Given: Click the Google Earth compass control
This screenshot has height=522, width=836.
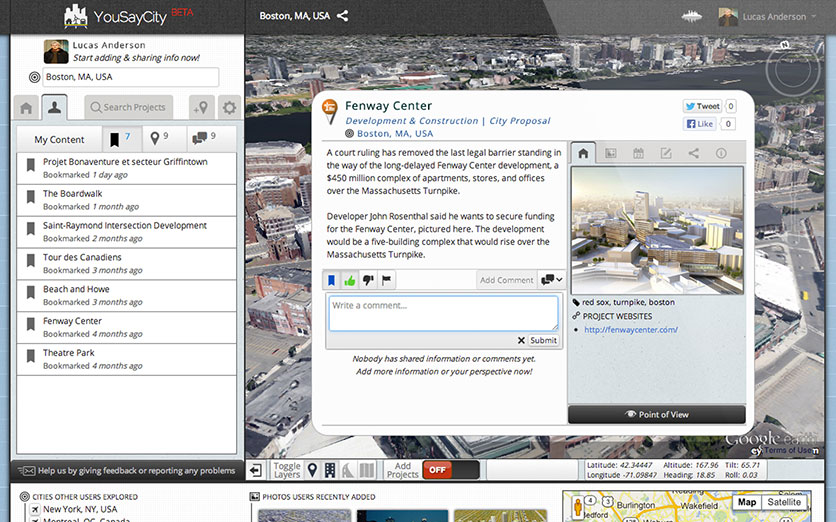Looking at the screenshot, I should pos(792,69).
